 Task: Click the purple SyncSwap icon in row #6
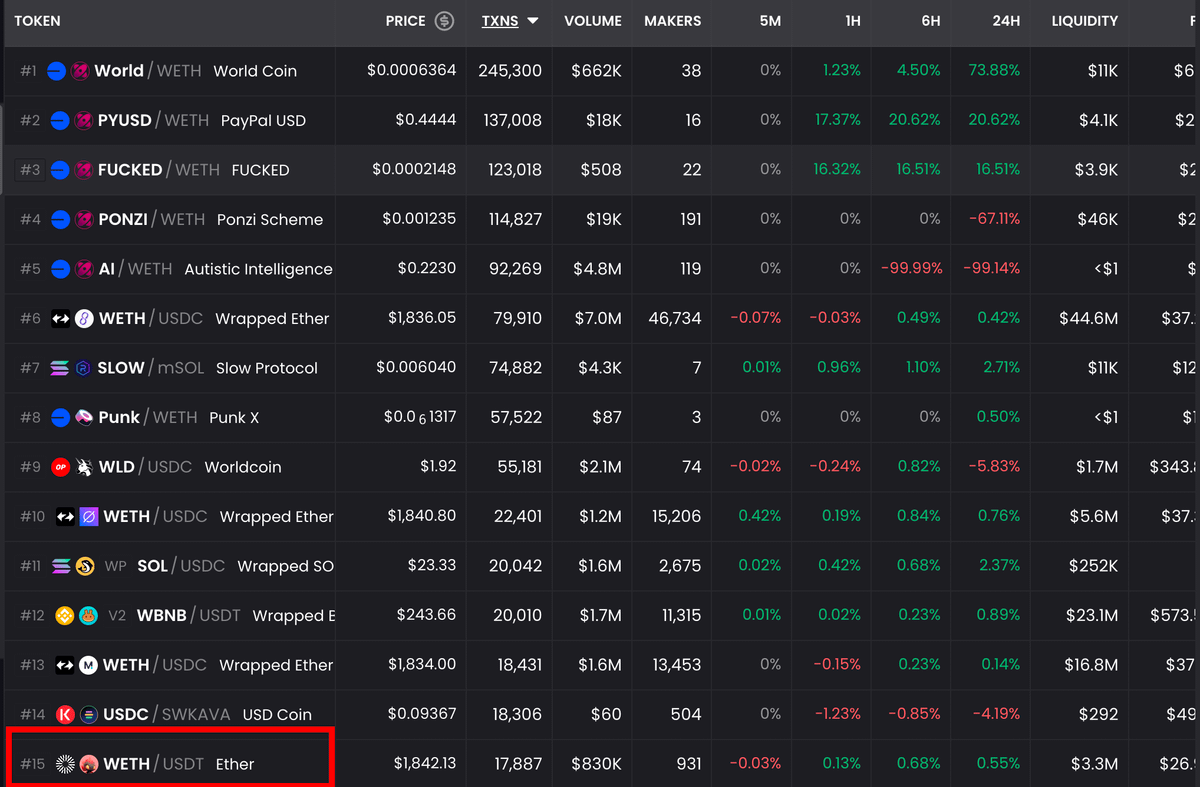click(84, 318)
